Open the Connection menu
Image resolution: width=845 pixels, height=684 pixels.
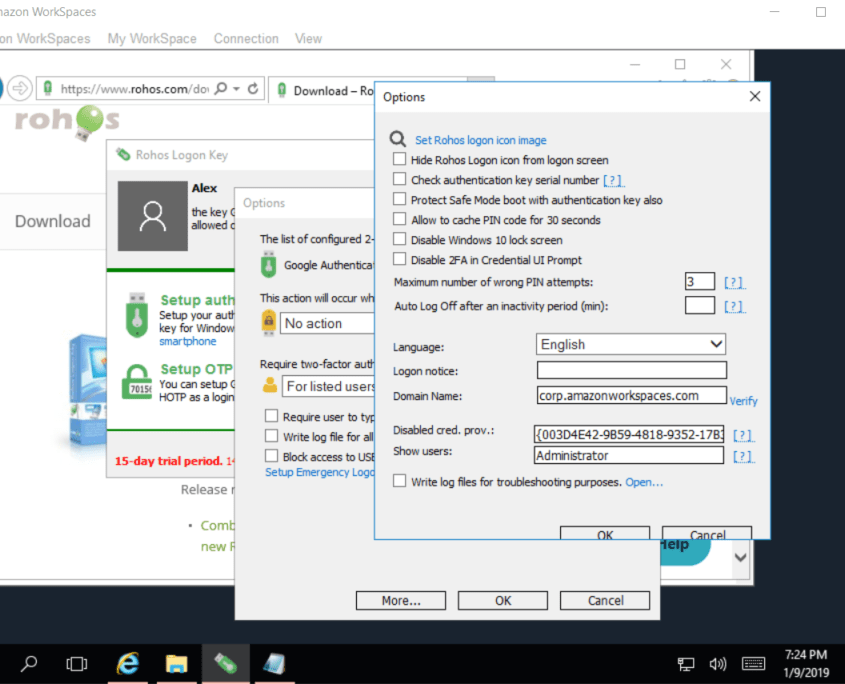pos(245,38)
